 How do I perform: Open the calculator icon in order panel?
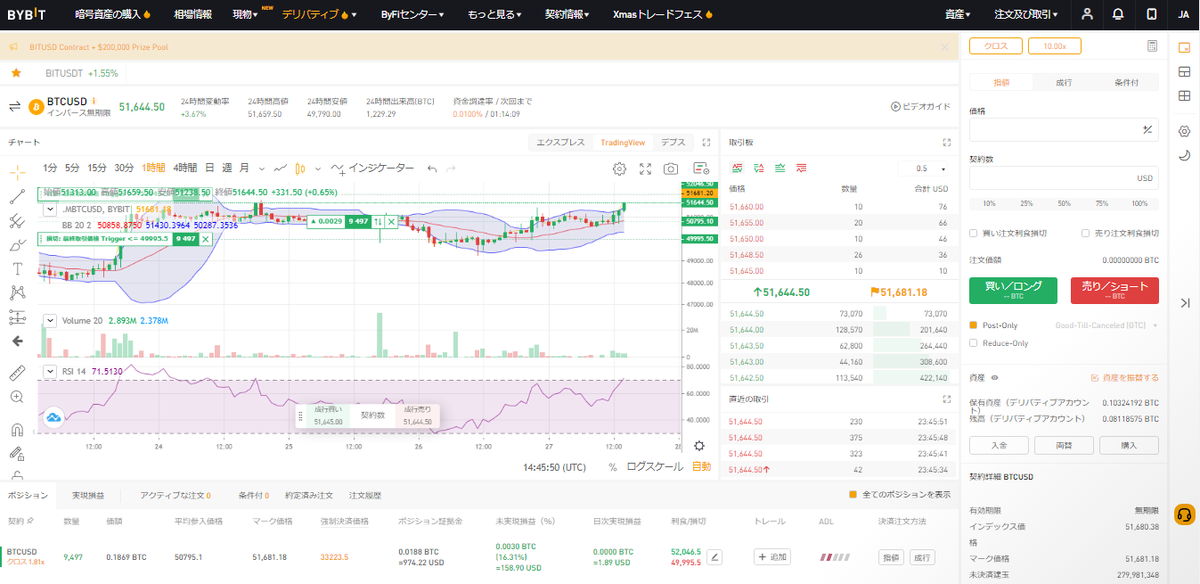point(1153,46)
